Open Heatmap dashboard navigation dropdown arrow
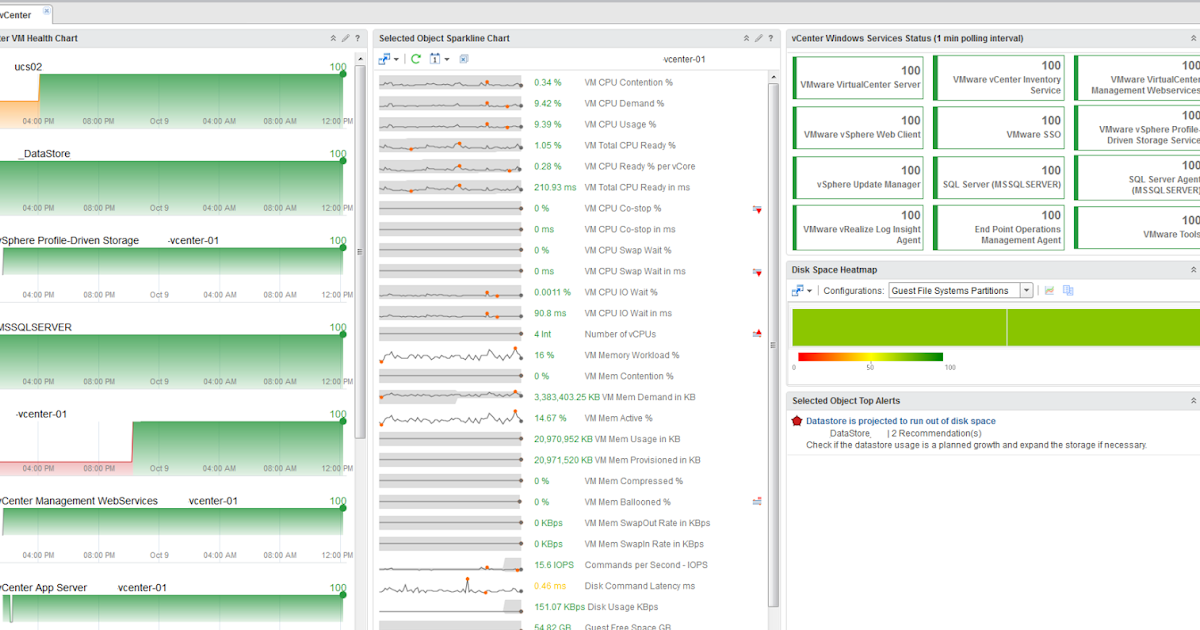1200x630 pixels. click(x=810, y=291)
